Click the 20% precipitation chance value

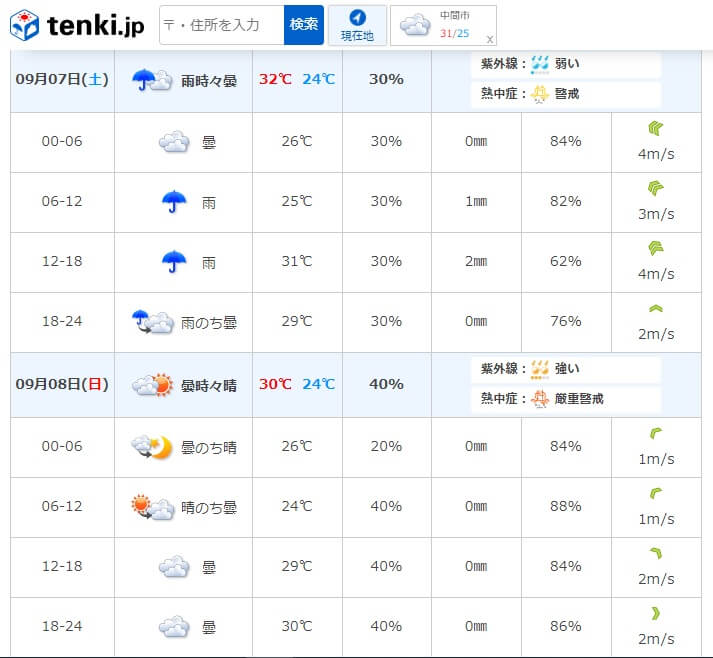coord(386,447)
